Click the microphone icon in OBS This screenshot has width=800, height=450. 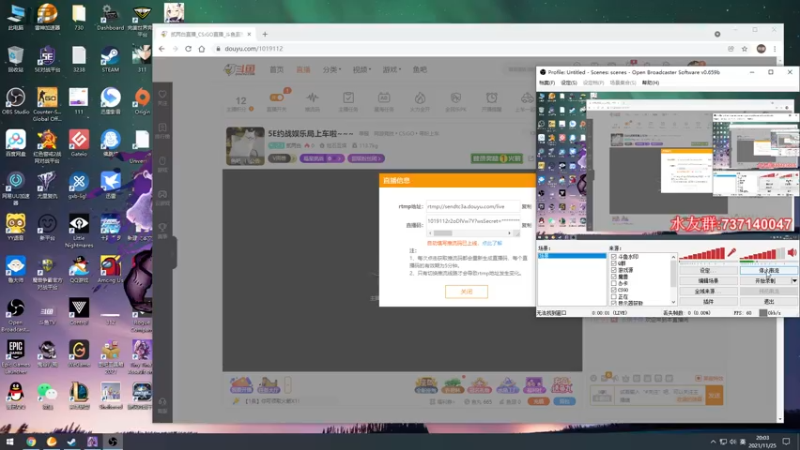point(732,253)
